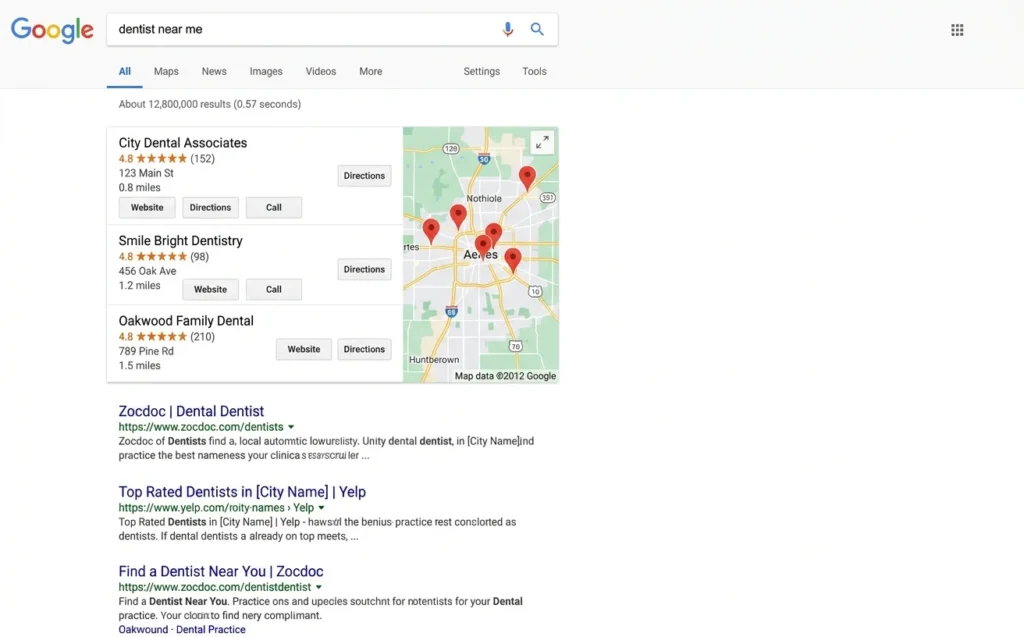This screenshot has width=1024, height=637.
Task: Open the Zocdoc | Dental Dentist result
Action: pyautogui.click(x=191, y=412)
